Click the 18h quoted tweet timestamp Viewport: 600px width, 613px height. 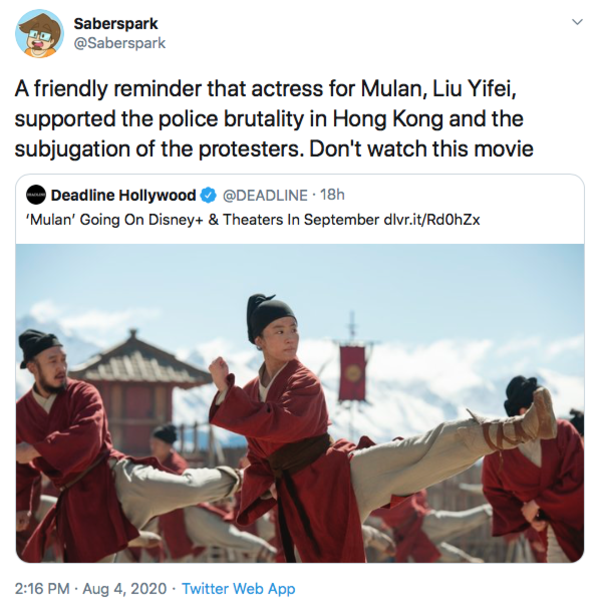pyautogui.click(x=332, y=195)
